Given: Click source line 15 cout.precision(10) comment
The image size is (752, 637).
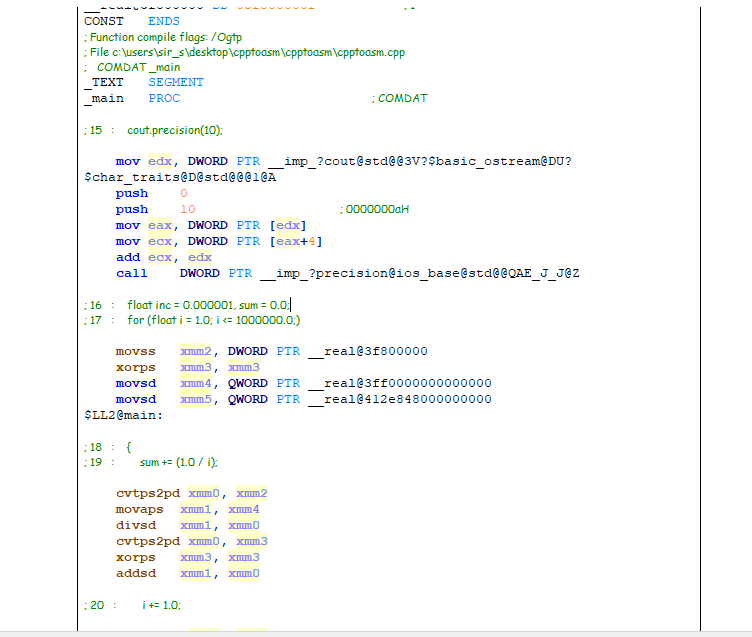Looking at the screenshot, I should coord(153,130).
